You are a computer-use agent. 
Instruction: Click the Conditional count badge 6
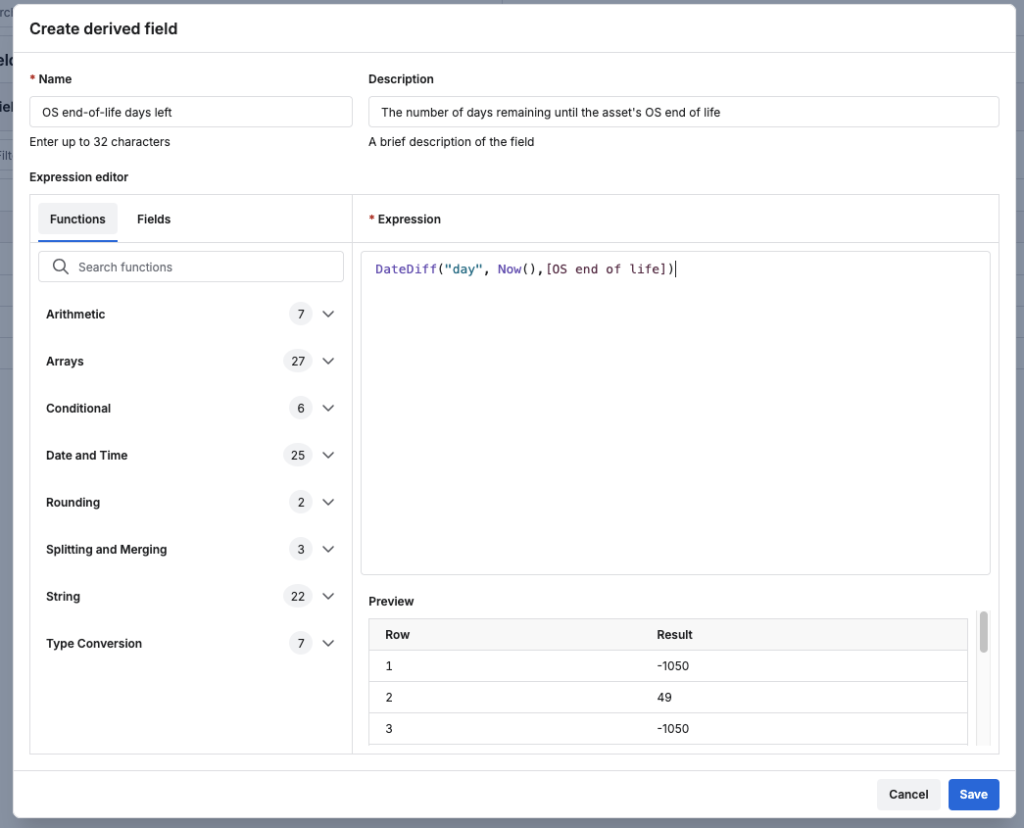coord(300,408)
